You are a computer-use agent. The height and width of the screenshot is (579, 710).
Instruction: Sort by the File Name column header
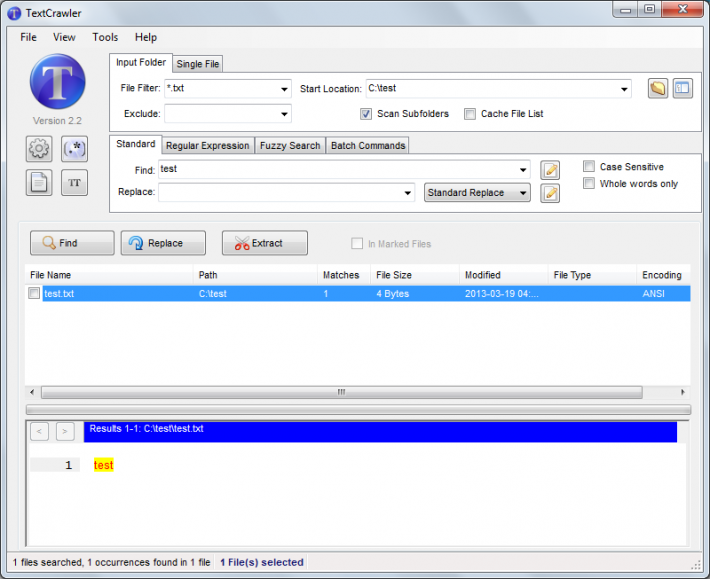coord(109,275)
